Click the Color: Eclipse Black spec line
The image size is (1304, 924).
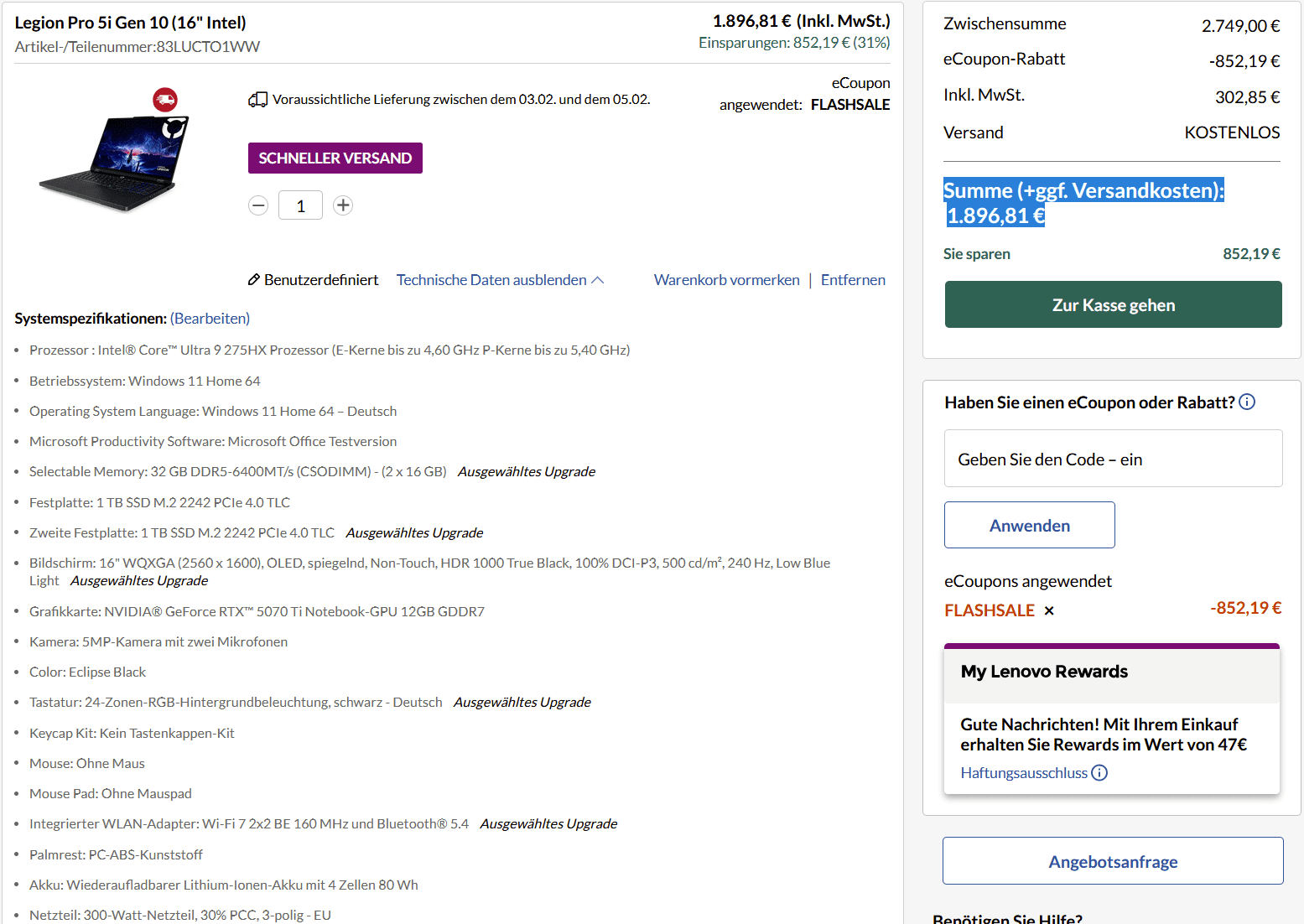click(87, 672)
